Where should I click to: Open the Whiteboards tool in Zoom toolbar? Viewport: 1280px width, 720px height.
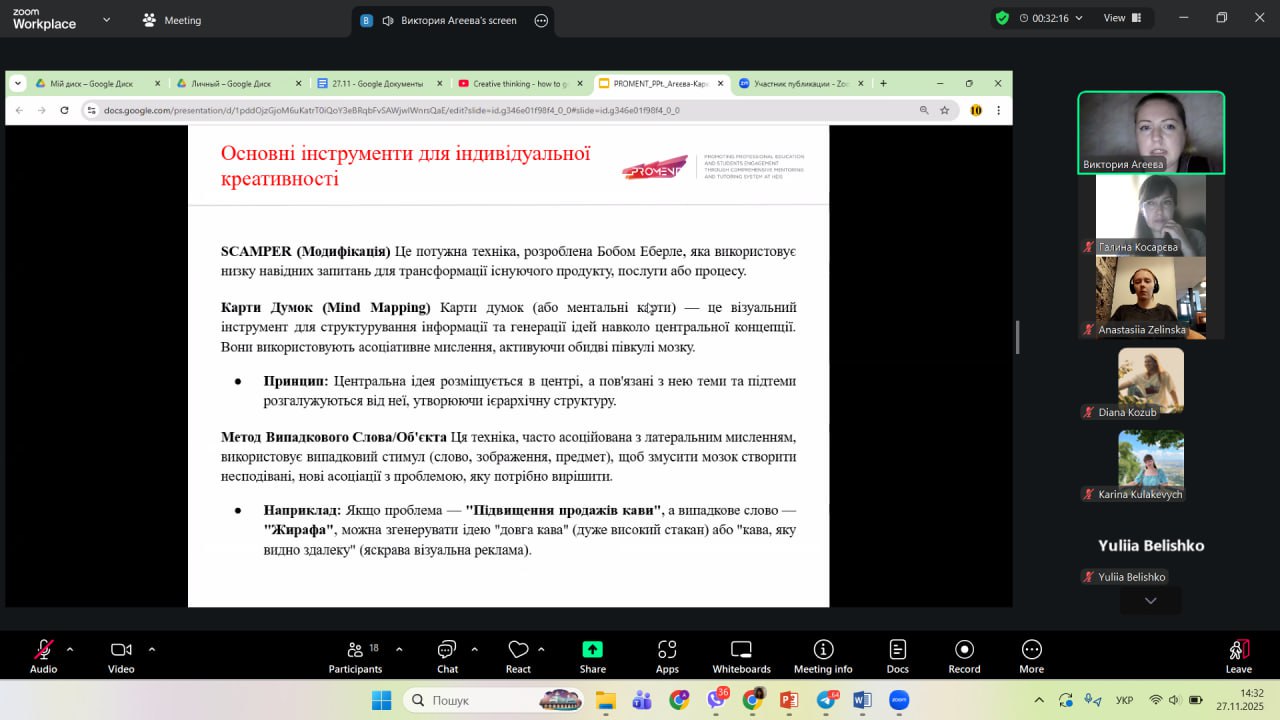(741, 656)
